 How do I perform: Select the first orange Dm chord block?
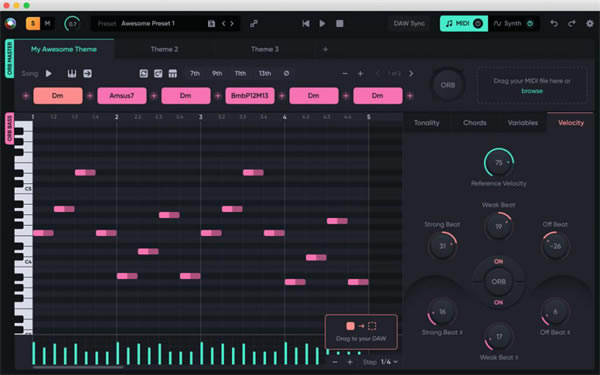58,96
